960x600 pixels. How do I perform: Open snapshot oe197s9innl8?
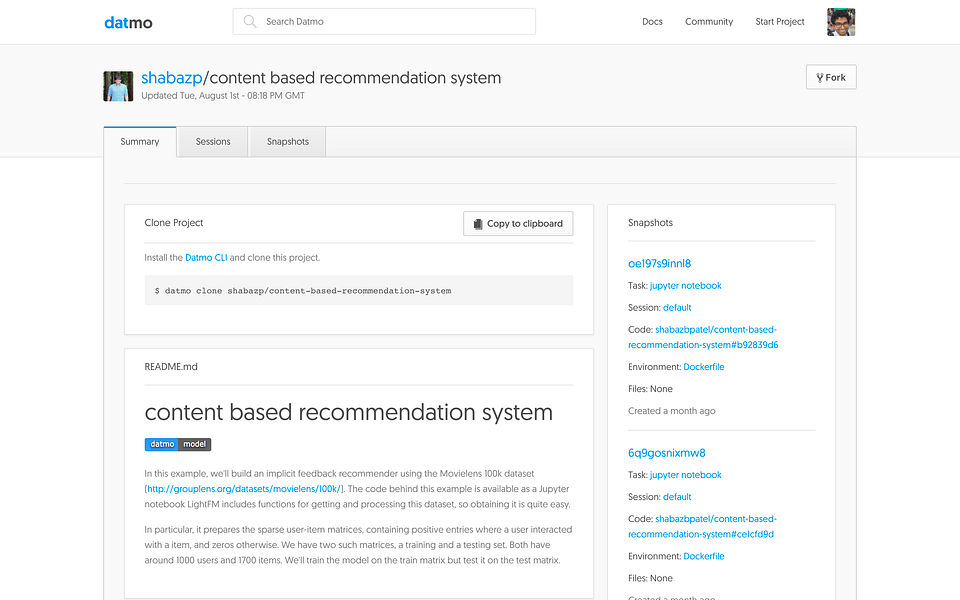tap(659, 264)
